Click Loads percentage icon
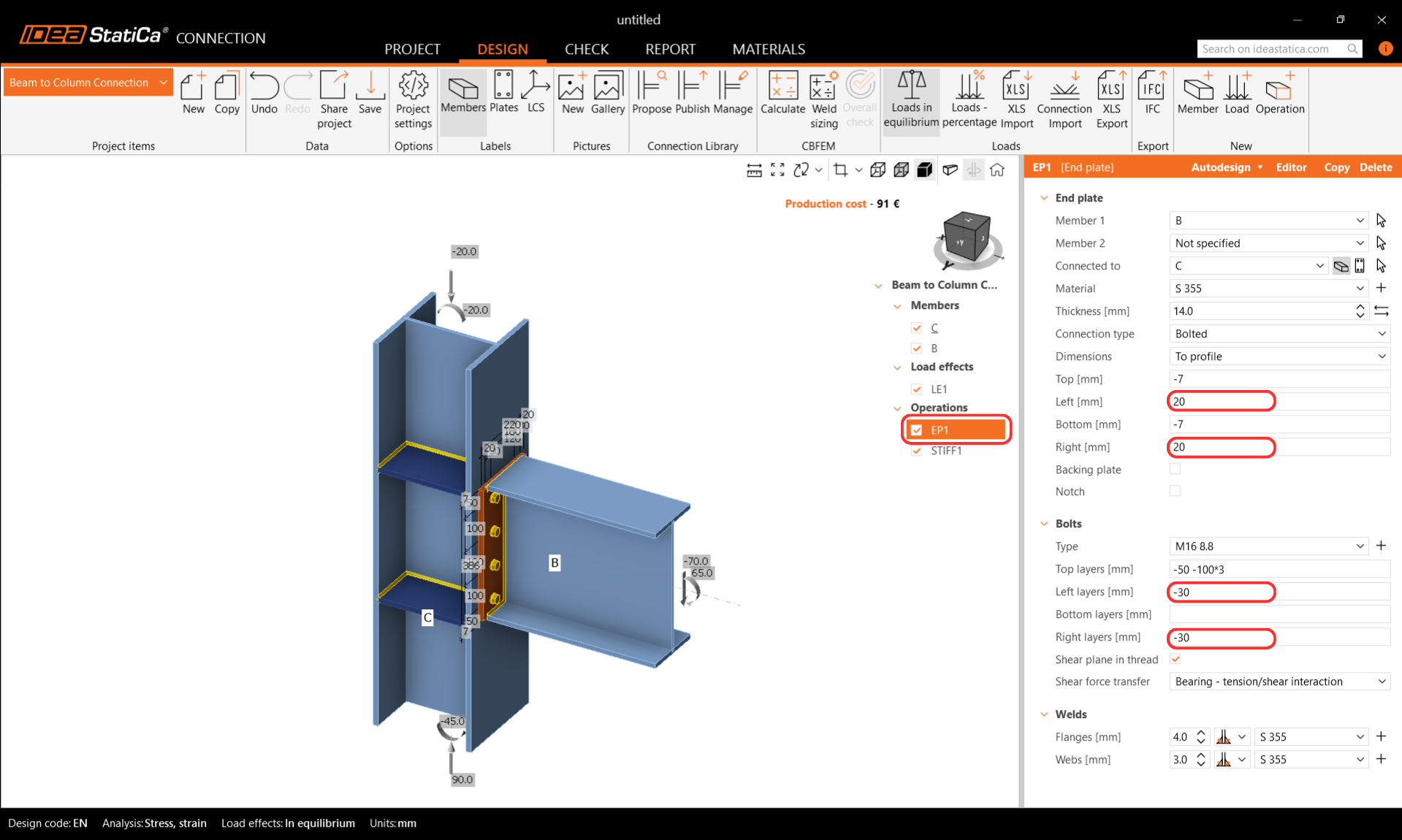The height and width of the screenshot is (840, 1402). (969, 100)
